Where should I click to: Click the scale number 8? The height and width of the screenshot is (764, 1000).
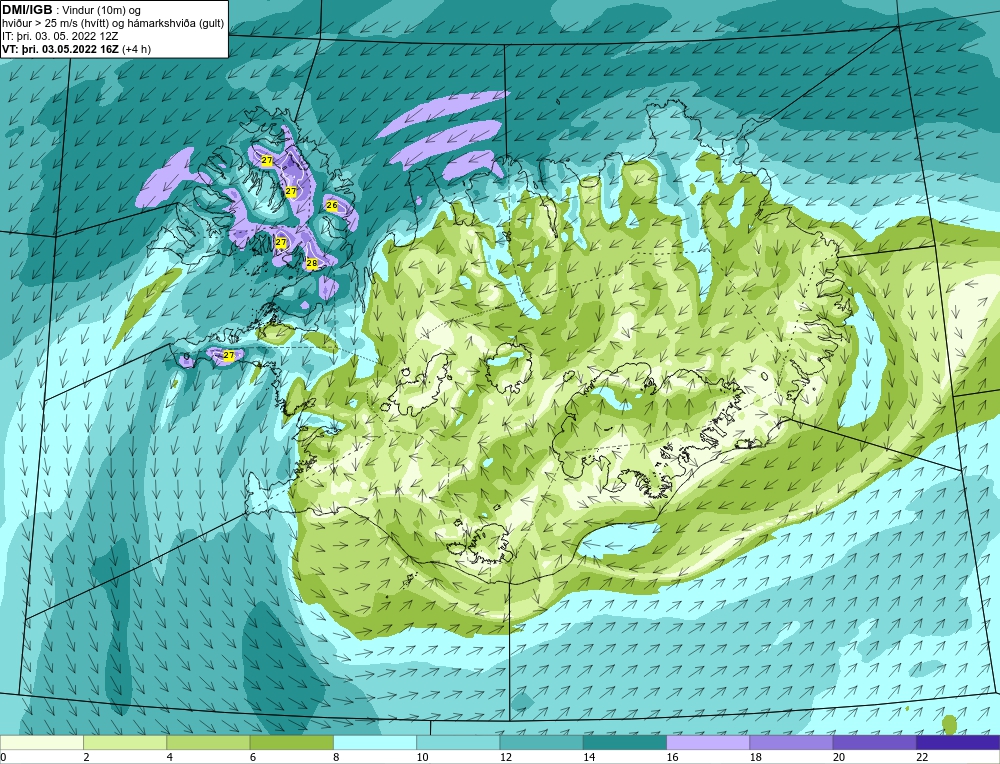(336, 757)
